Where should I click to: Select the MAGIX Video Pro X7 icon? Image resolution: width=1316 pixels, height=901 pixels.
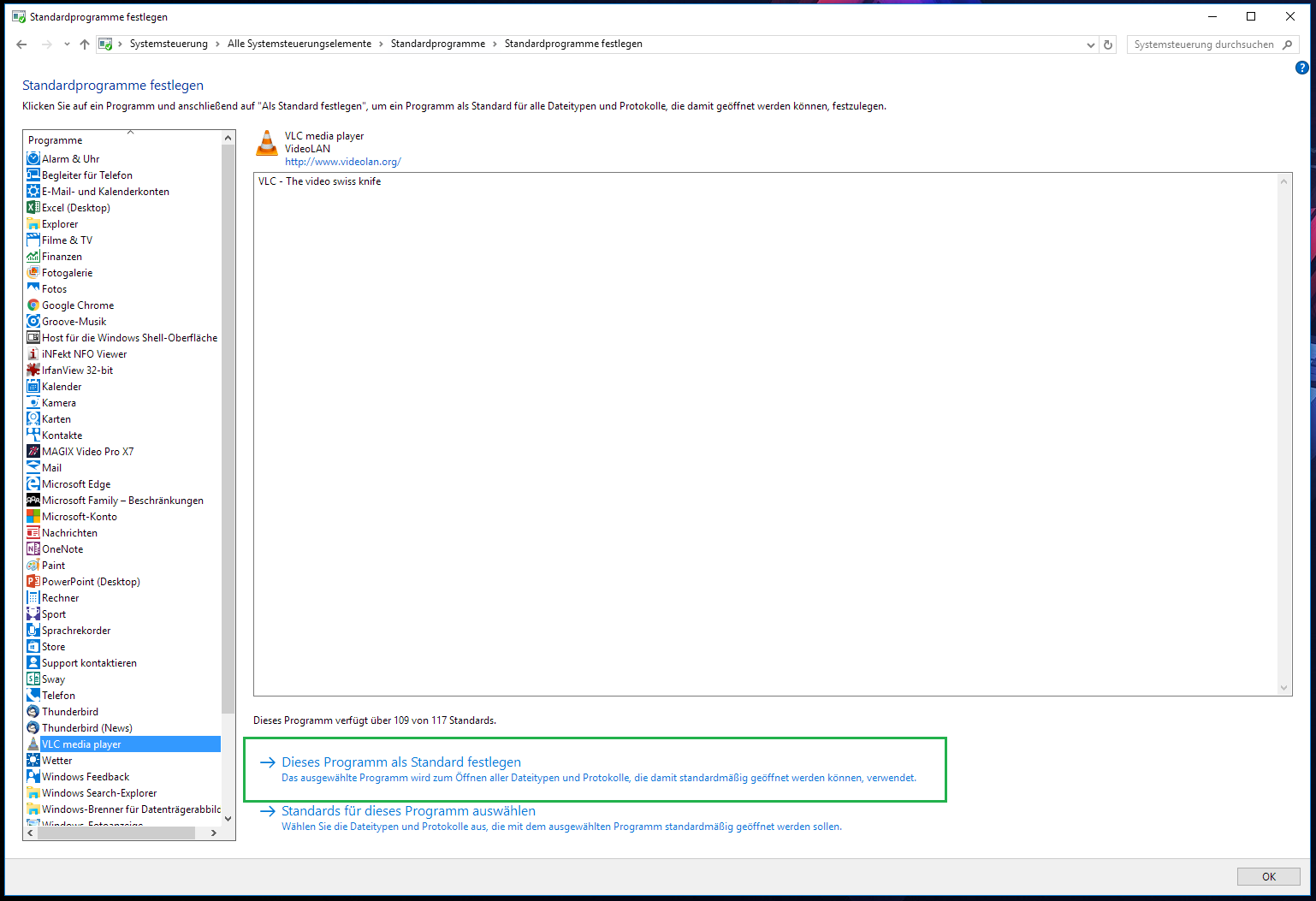[x=33, y=451]
